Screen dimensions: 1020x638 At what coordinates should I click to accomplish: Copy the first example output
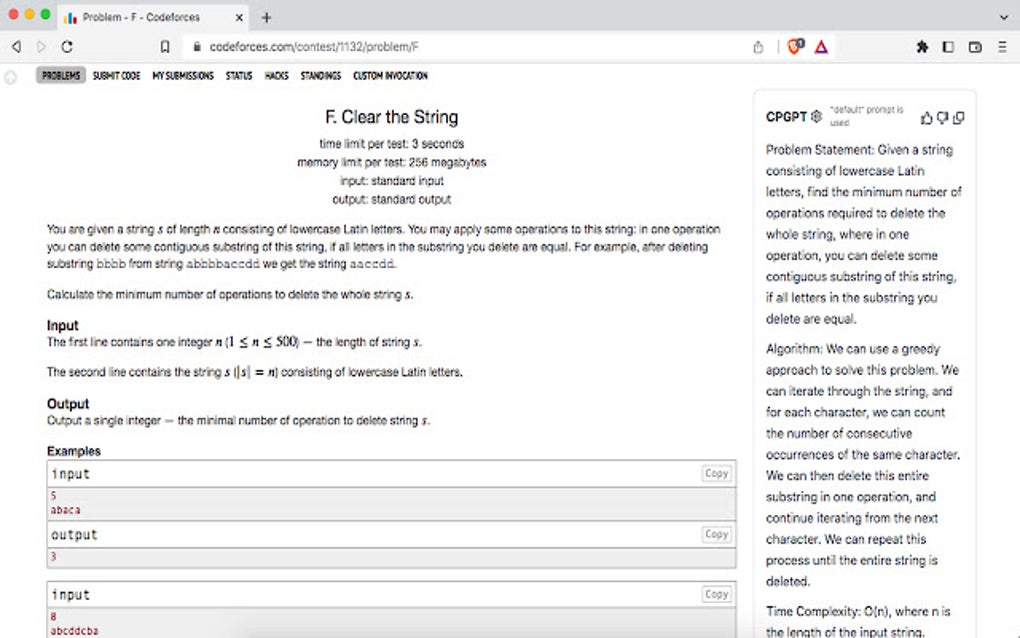[x=716, y=534]
